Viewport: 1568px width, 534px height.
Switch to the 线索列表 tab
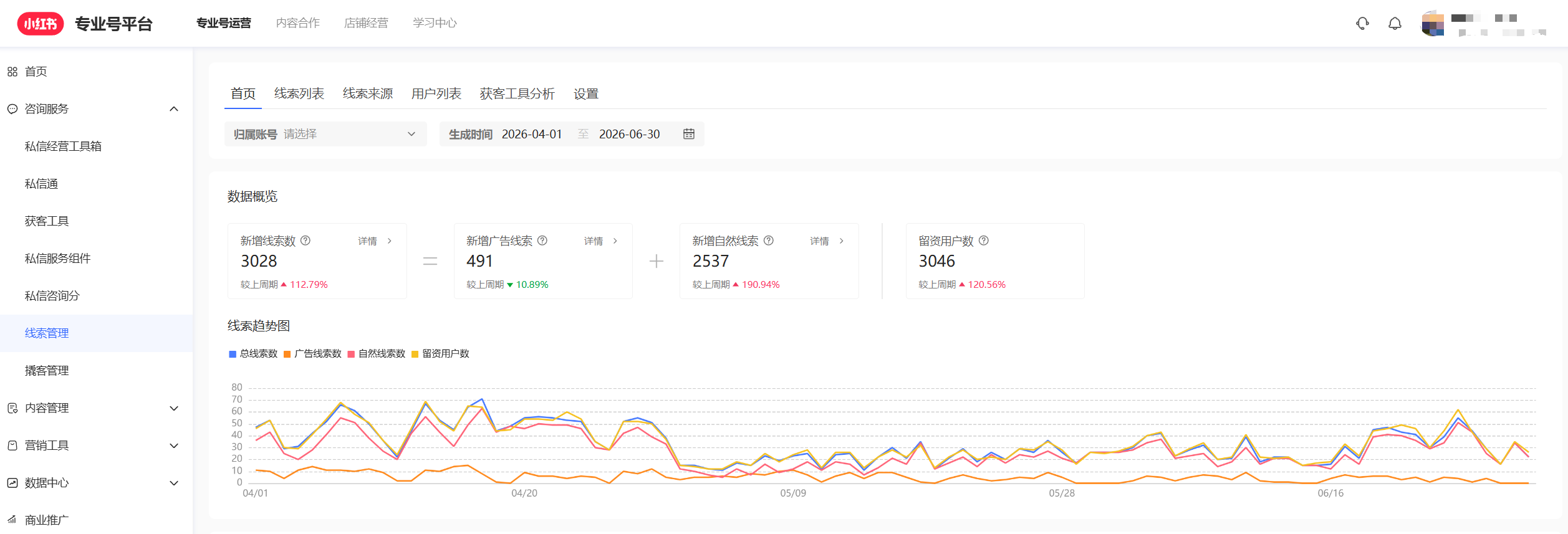[x=299, y=93]
